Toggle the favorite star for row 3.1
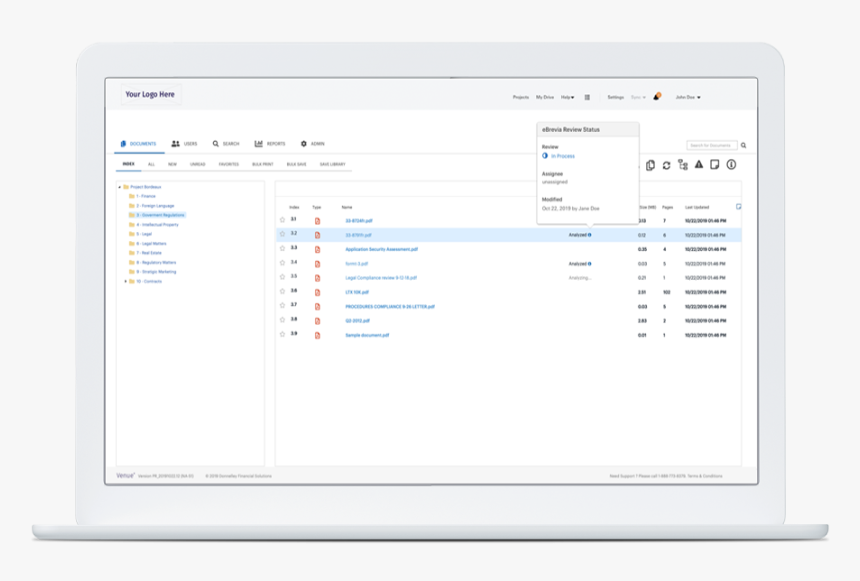The width and height of the screenshot is (860, 581). [282, 220]
